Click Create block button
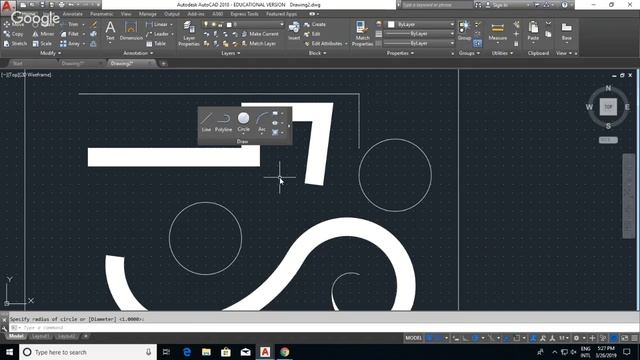This screenshot has height=360, width=640. click(x=315, y=24)
